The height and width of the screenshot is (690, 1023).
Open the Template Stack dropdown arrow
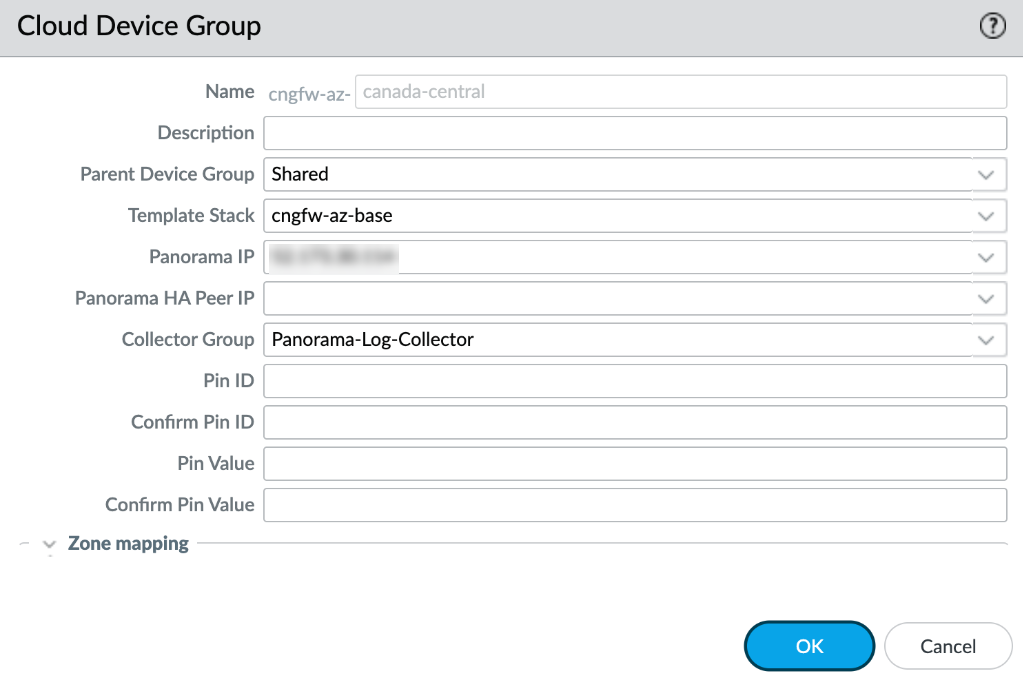tap(986, 215)
